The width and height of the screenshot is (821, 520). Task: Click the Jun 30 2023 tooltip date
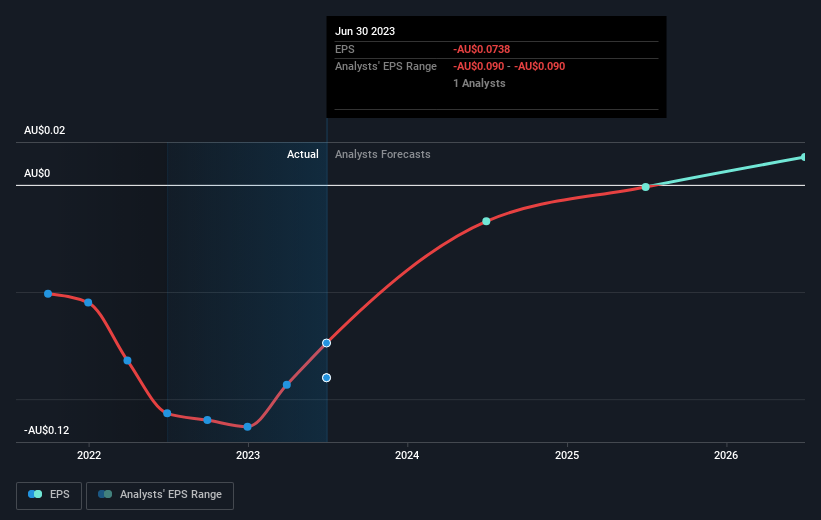365,31
